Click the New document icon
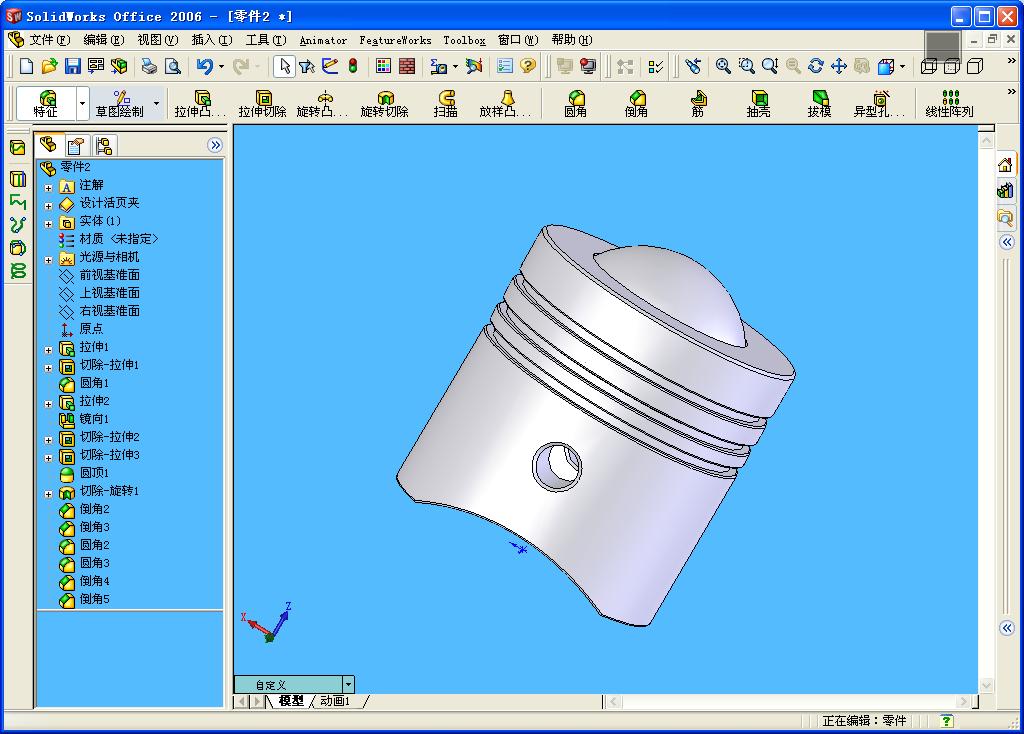Viewport: 1024px width, 734px height. [26, 66]
